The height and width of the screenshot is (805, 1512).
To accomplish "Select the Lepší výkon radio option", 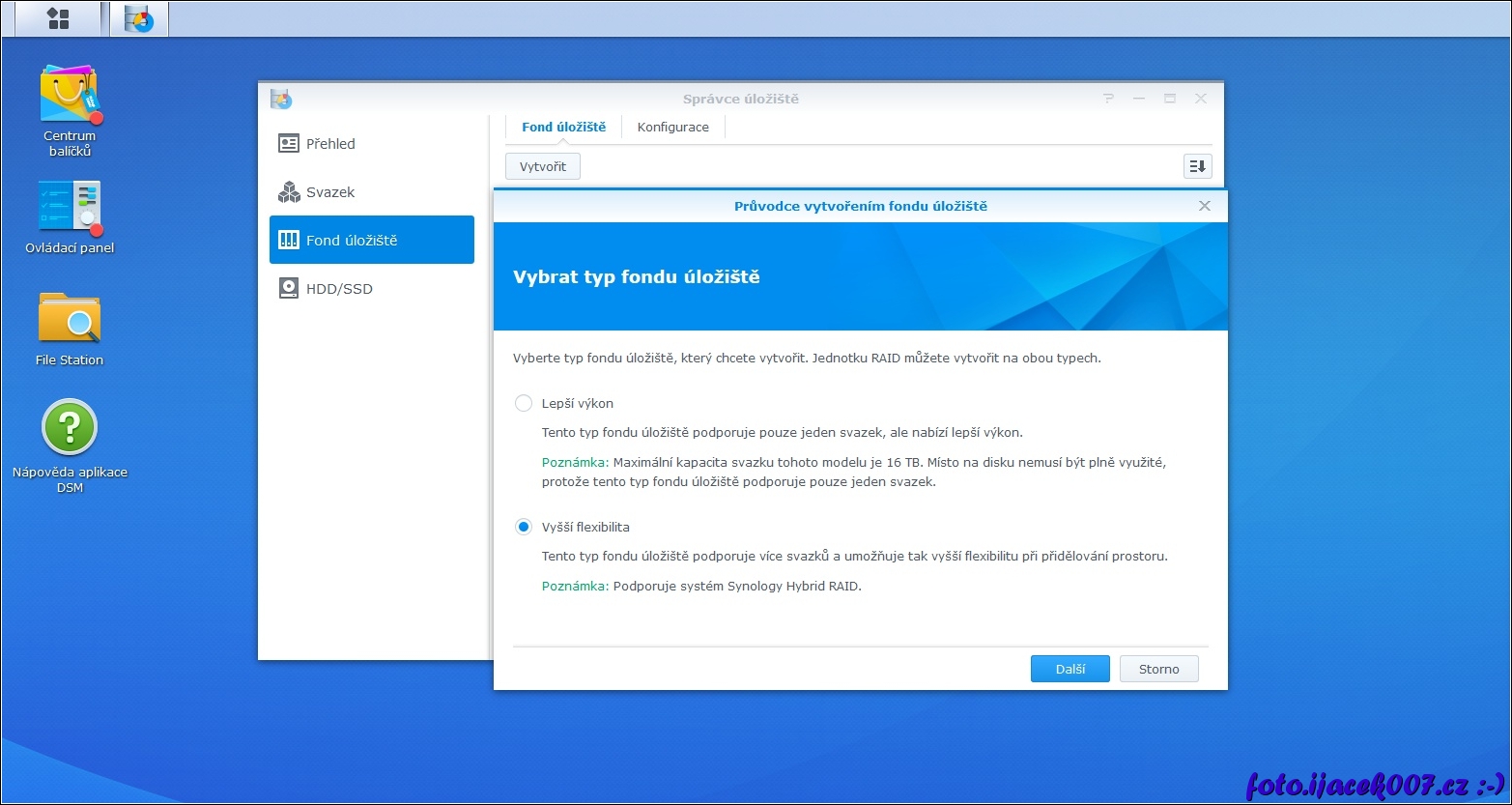I will [524, 403].
